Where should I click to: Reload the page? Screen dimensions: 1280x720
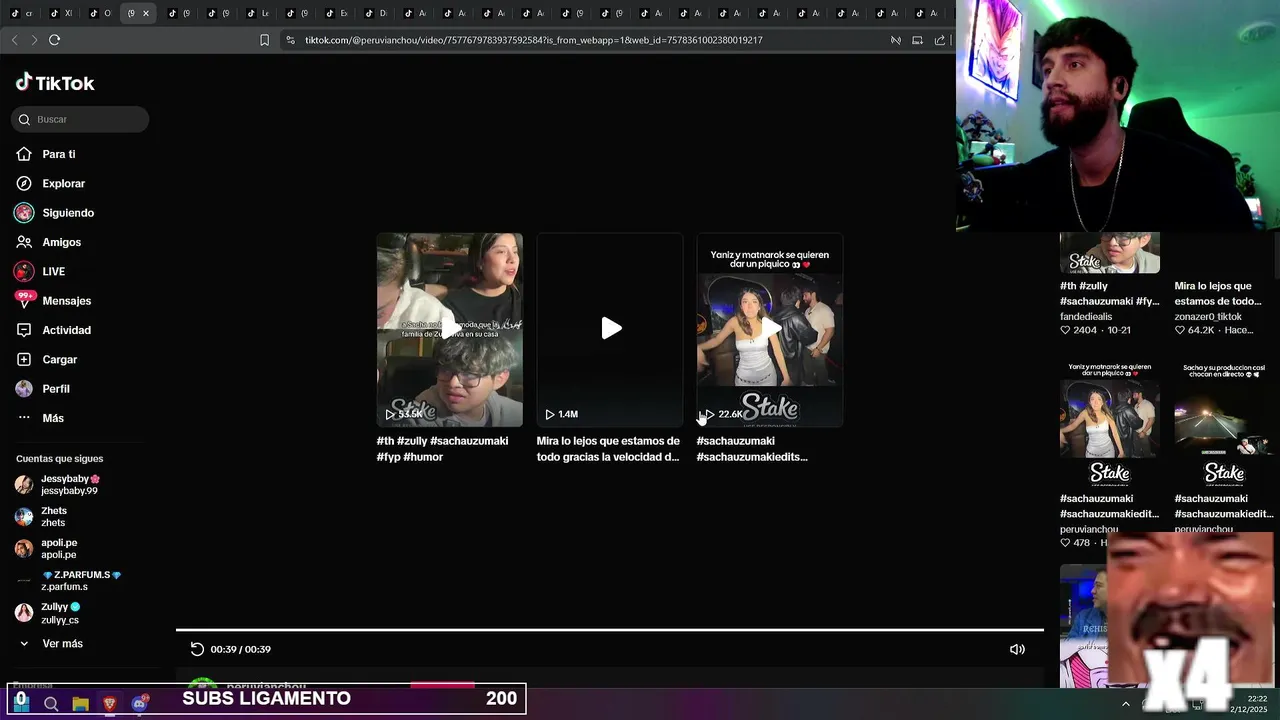point(55,40)
